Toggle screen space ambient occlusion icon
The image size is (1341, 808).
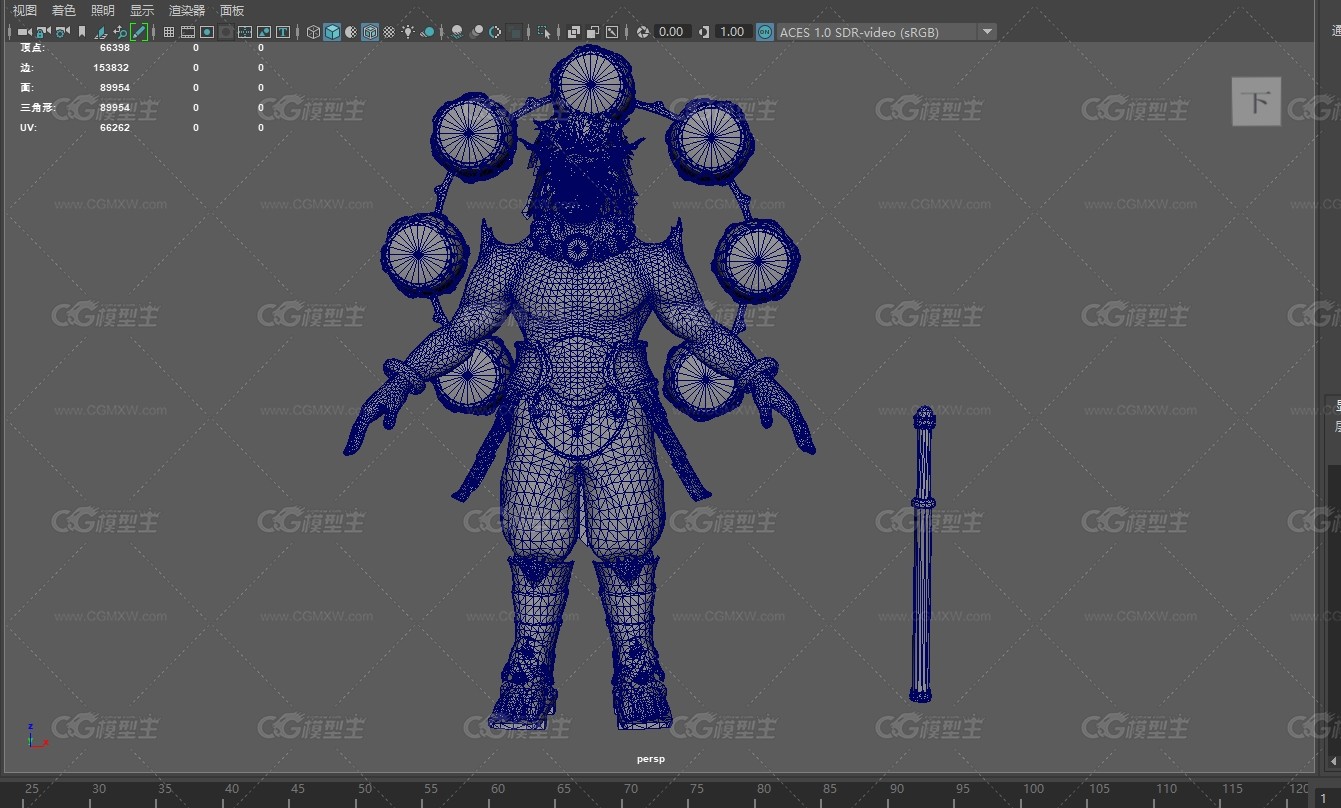[x=457, y=32]
